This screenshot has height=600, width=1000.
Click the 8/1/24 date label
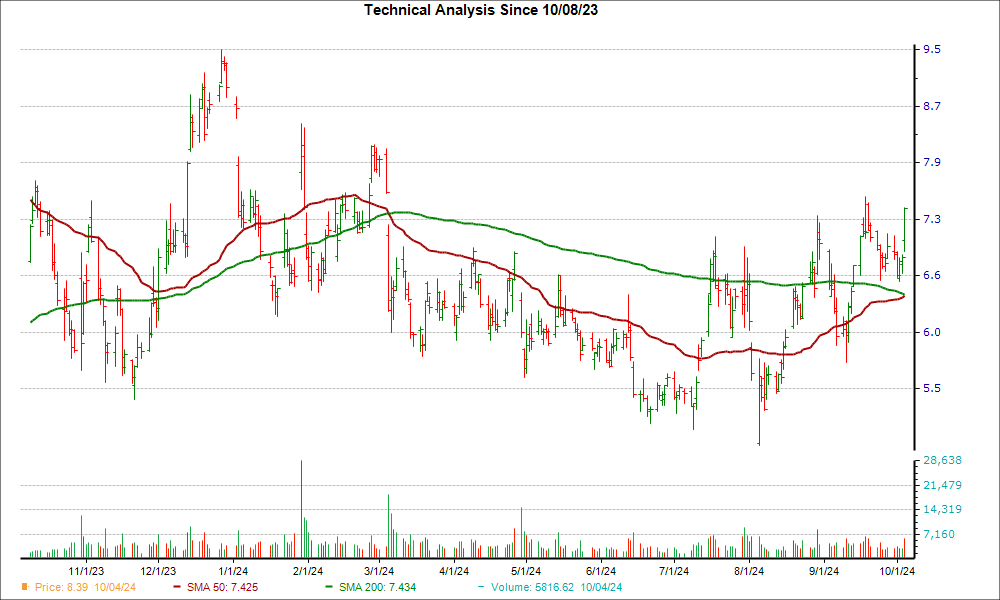pos(749,571)
